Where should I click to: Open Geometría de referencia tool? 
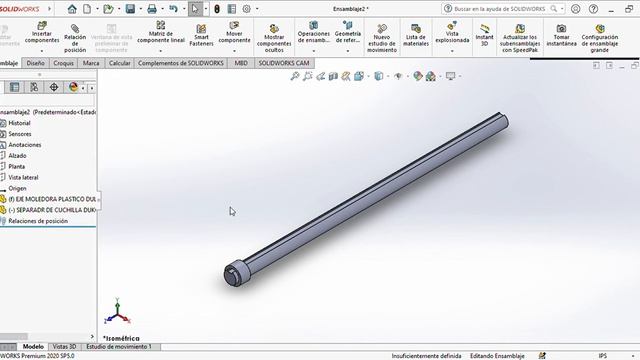click(348, 32)
